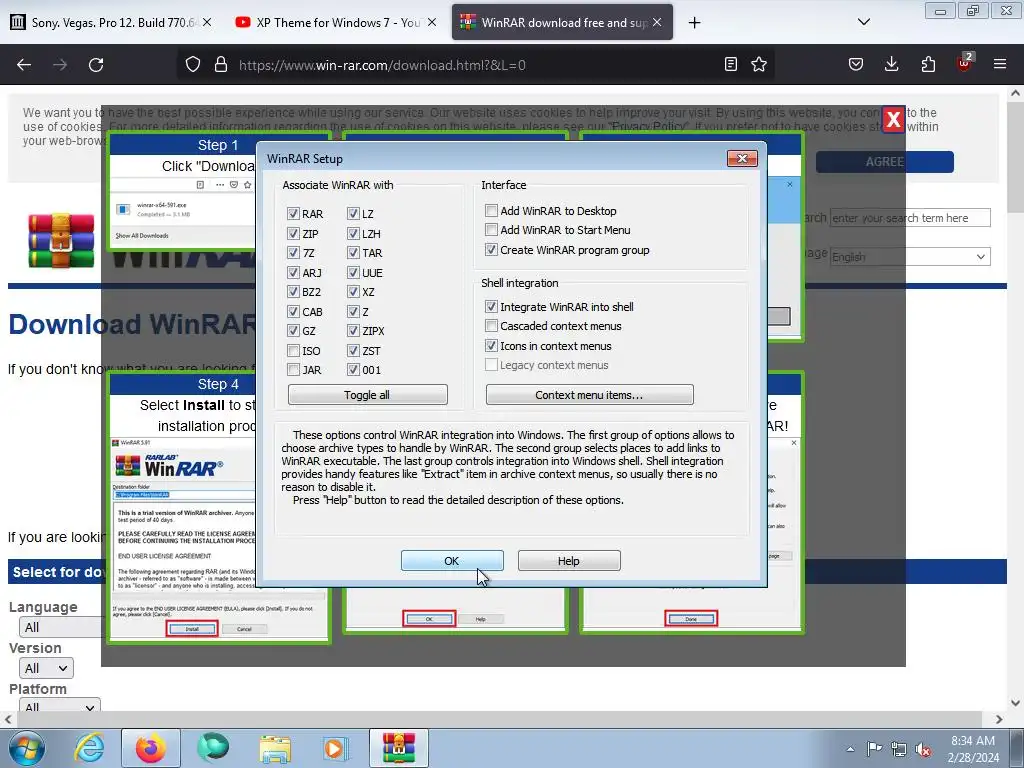Enable the JAR association checkbox
The width and height of the screenshot is (1024, 768).
click(x=293, y=370)
